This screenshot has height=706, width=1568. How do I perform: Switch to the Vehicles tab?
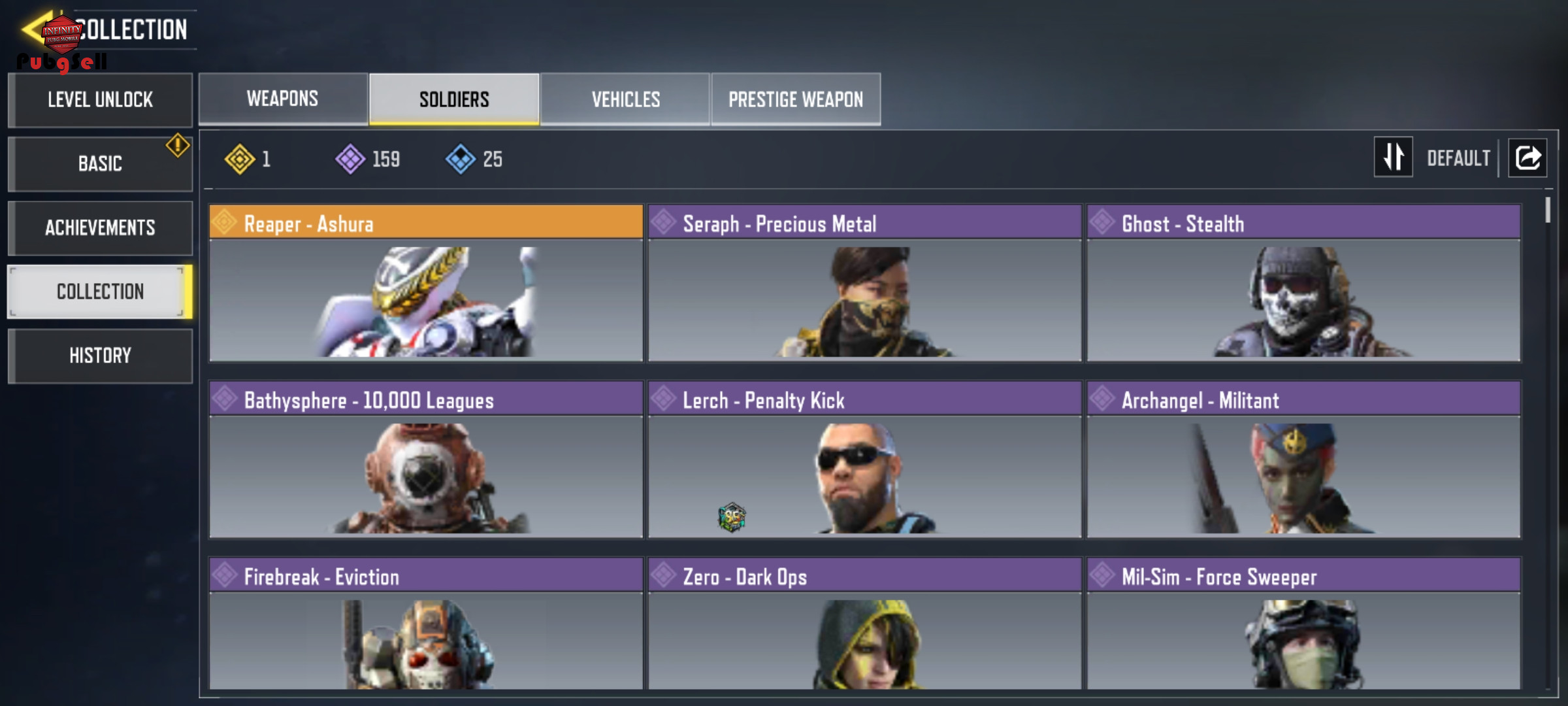point(625,99)
